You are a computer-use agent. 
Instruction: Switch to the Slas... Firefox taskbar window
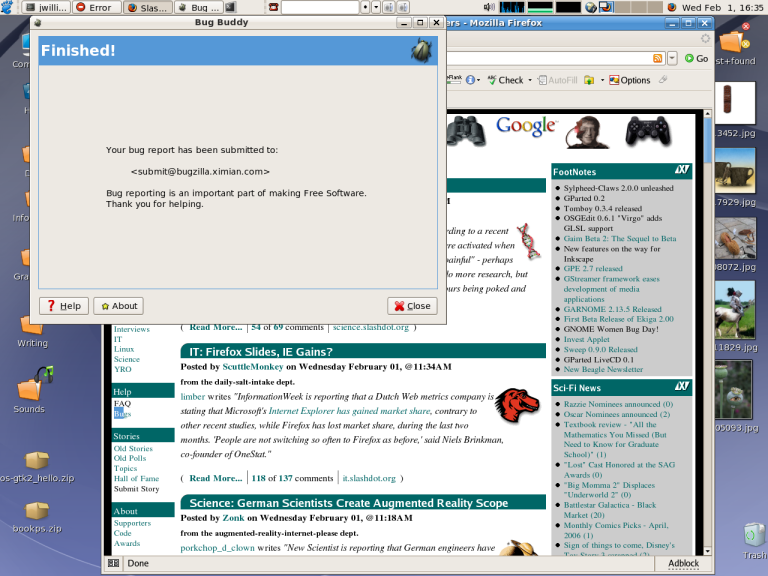[x=147, y=7]
